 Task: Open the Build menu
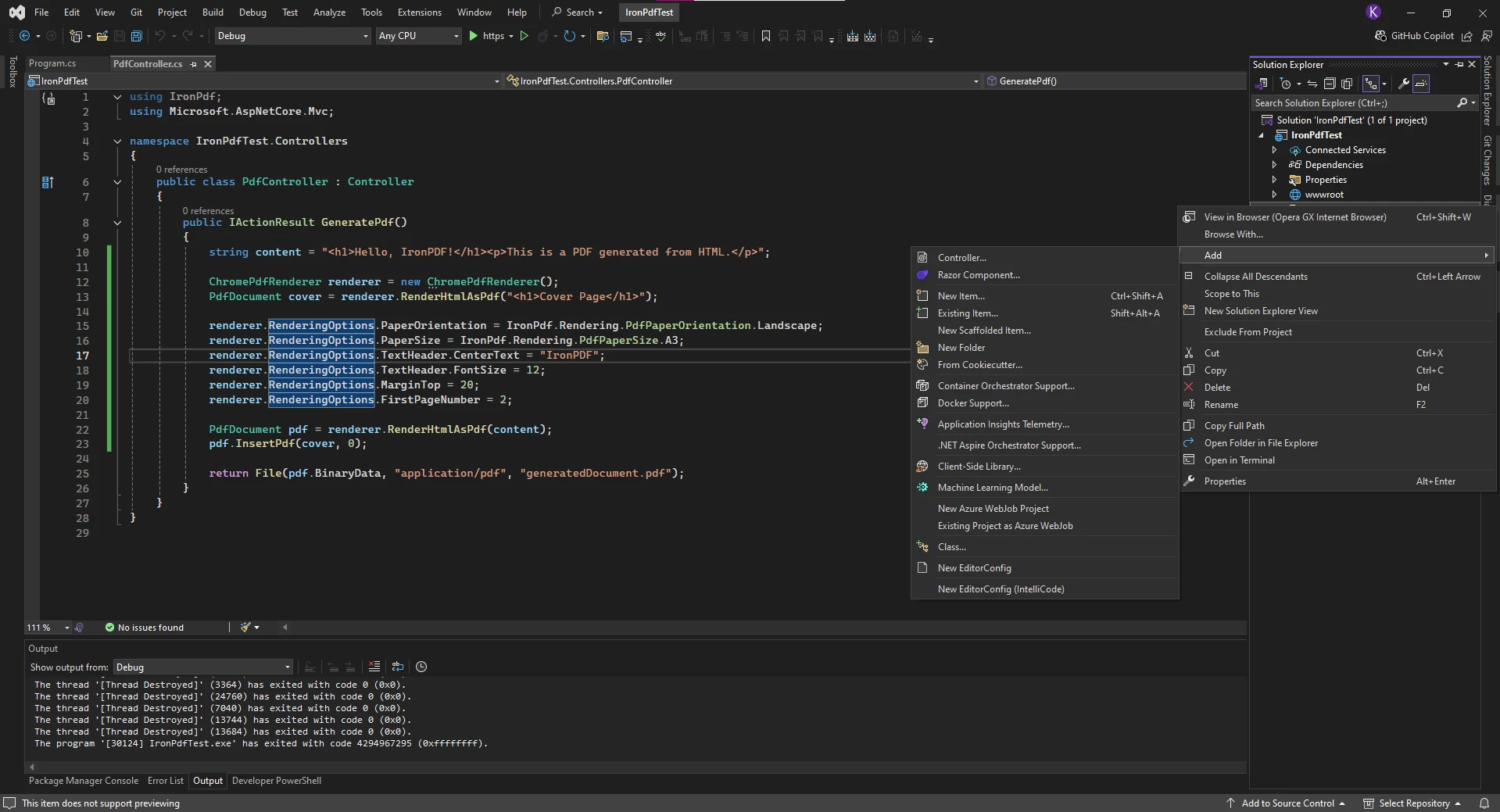[213, 13]
